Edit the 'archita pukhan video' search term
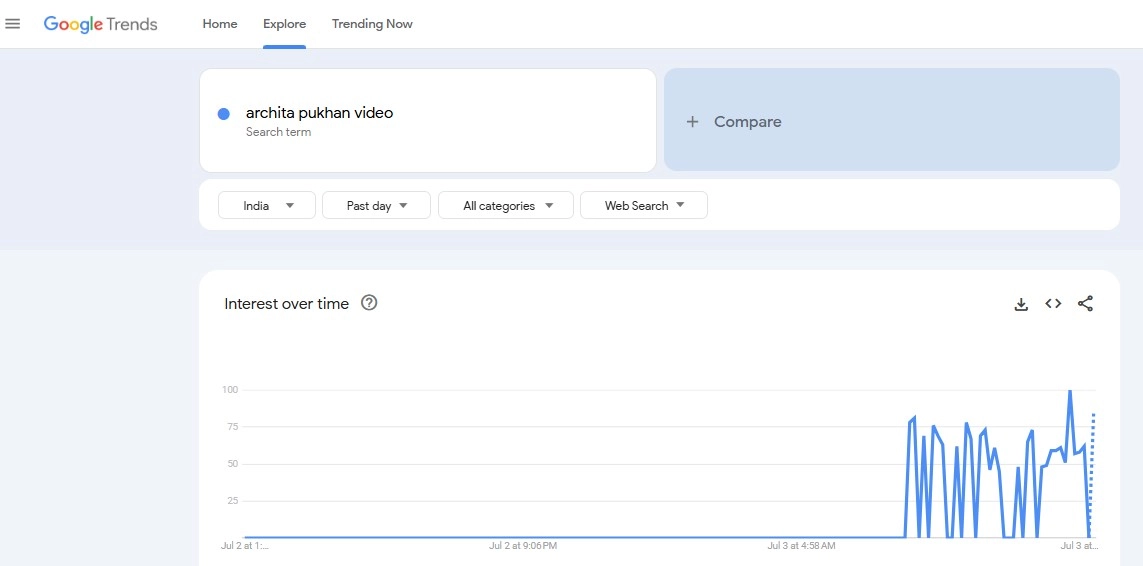 coord(320,113)
